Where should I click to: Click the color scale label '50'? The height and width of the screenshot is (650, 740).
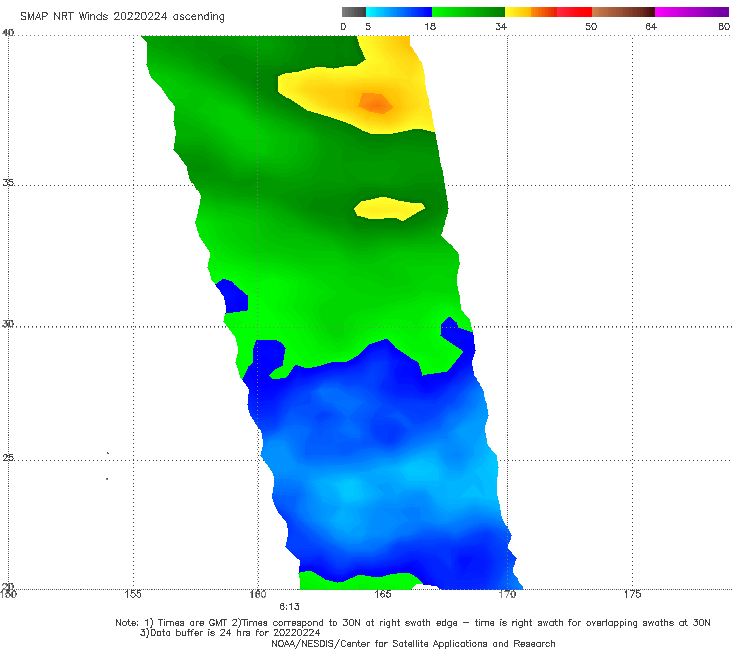591,27
